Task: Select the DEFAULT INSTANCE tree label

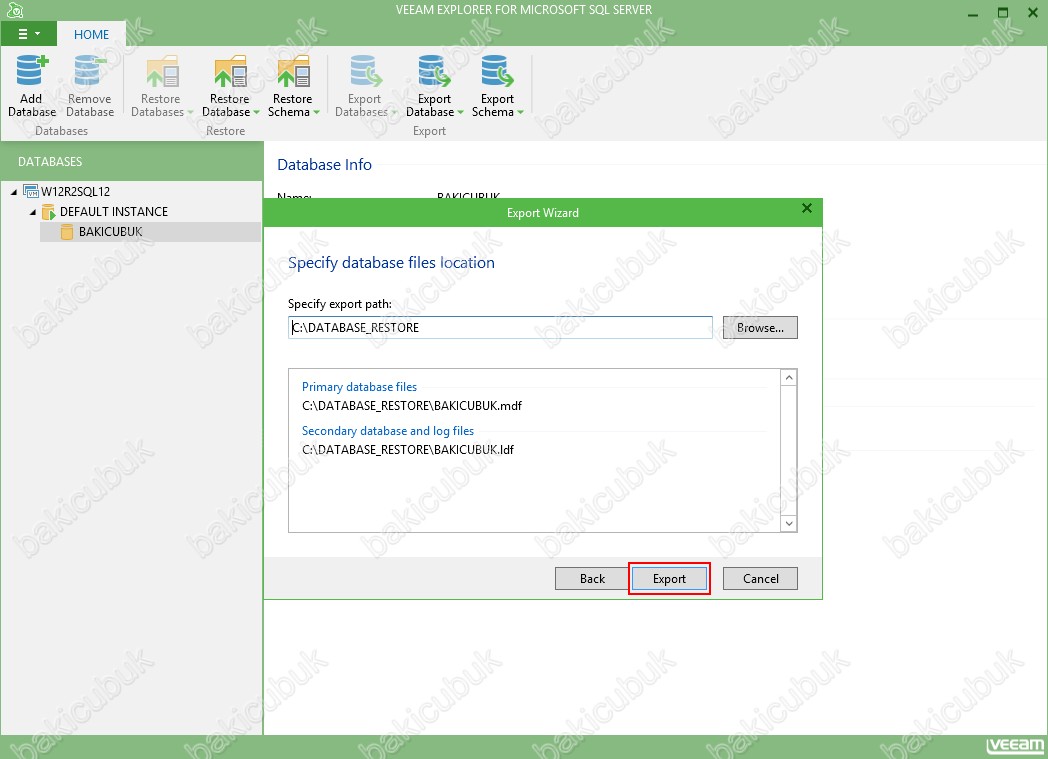Action: point(114,212)
